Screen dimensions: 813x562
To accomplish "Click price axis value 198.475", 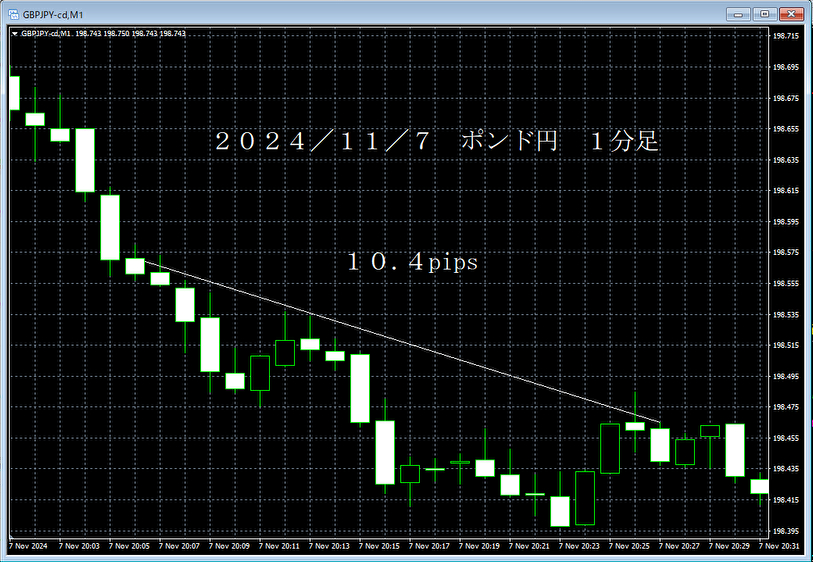I will tap(786, 407).
